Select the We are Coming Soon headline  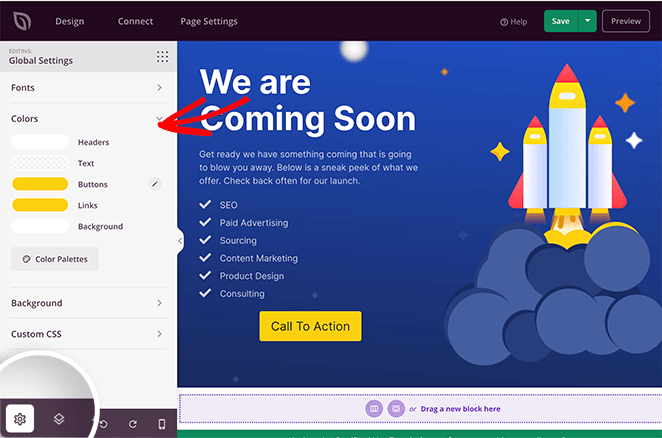click(308, 100)
